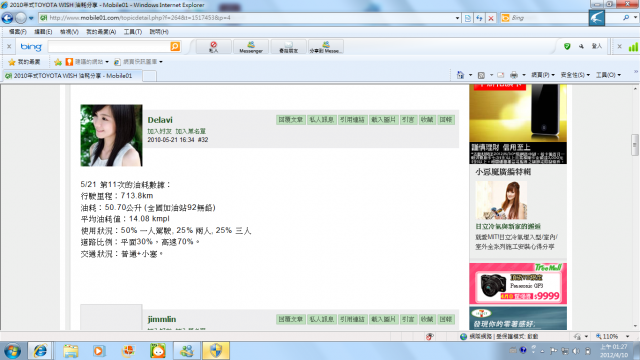
Task: Click 引言 button on Delavi's post
Action: click(x=408, y=120)
